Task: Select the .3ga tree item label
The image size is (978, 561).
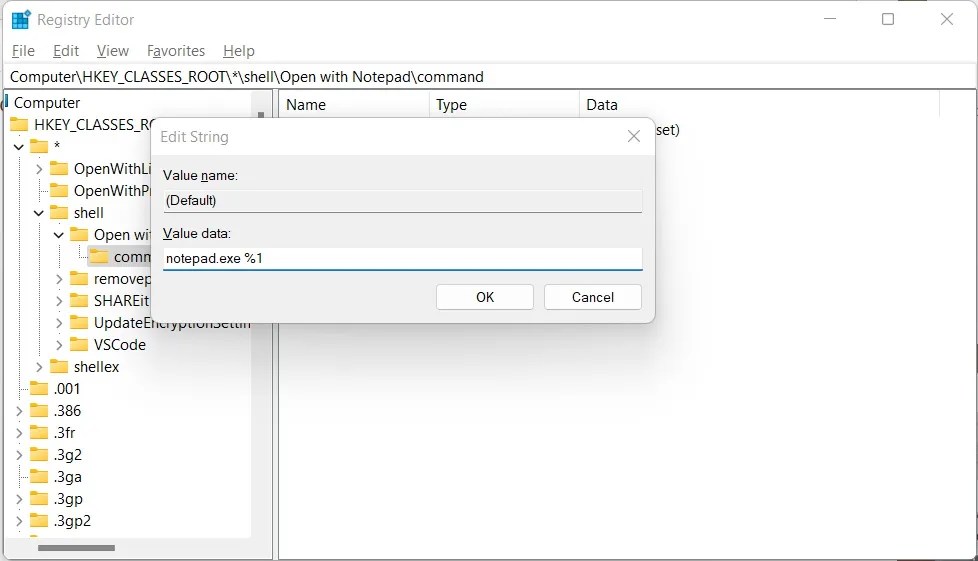Action: click(67, 477)
